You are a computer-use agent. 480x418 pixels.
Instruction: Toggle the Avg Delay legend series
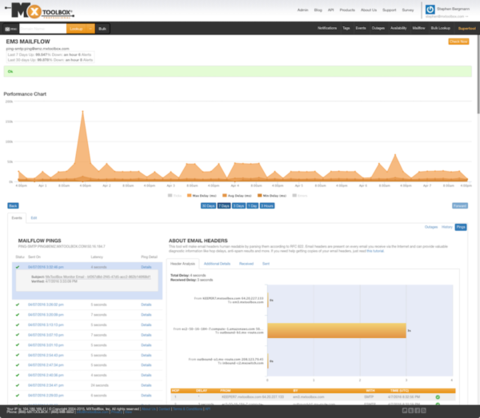click(238, 196)
